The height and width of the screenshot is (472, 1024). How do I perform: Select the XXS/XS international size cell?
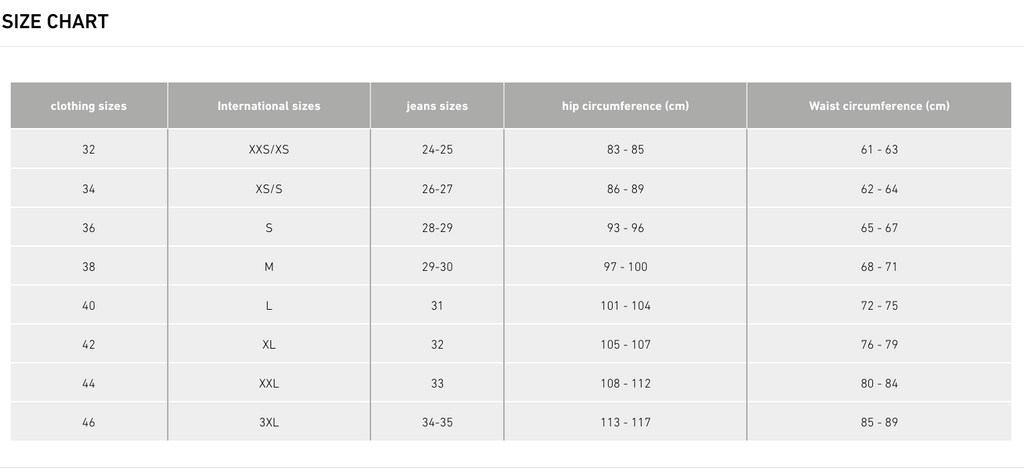[x=269, y=149]
